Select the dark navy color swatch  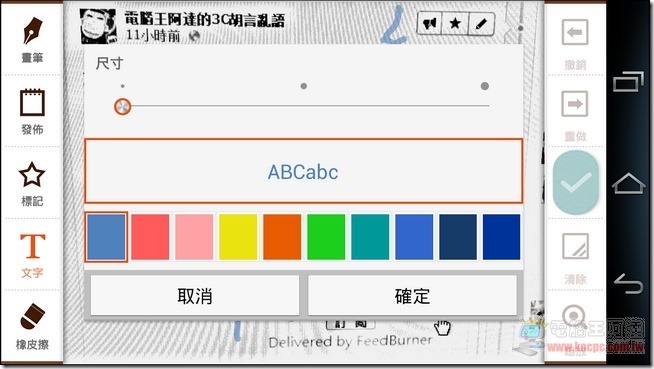point(458,237)
